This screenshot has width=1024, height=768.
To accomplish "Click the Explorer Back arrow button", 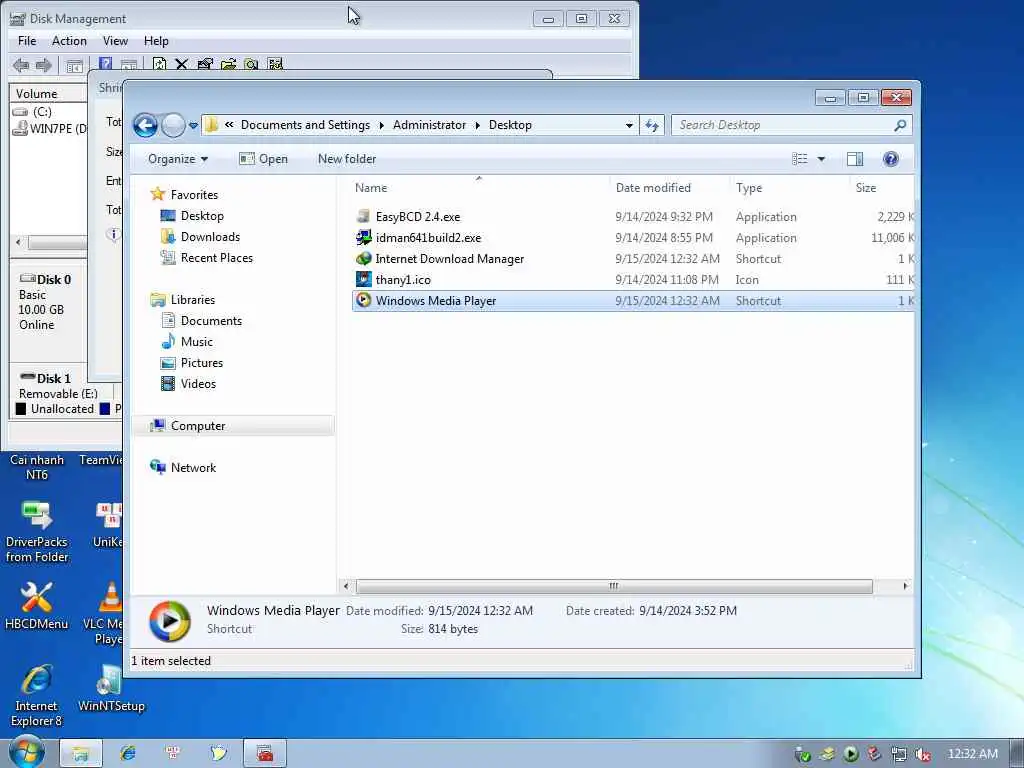I will pos(145,125).
